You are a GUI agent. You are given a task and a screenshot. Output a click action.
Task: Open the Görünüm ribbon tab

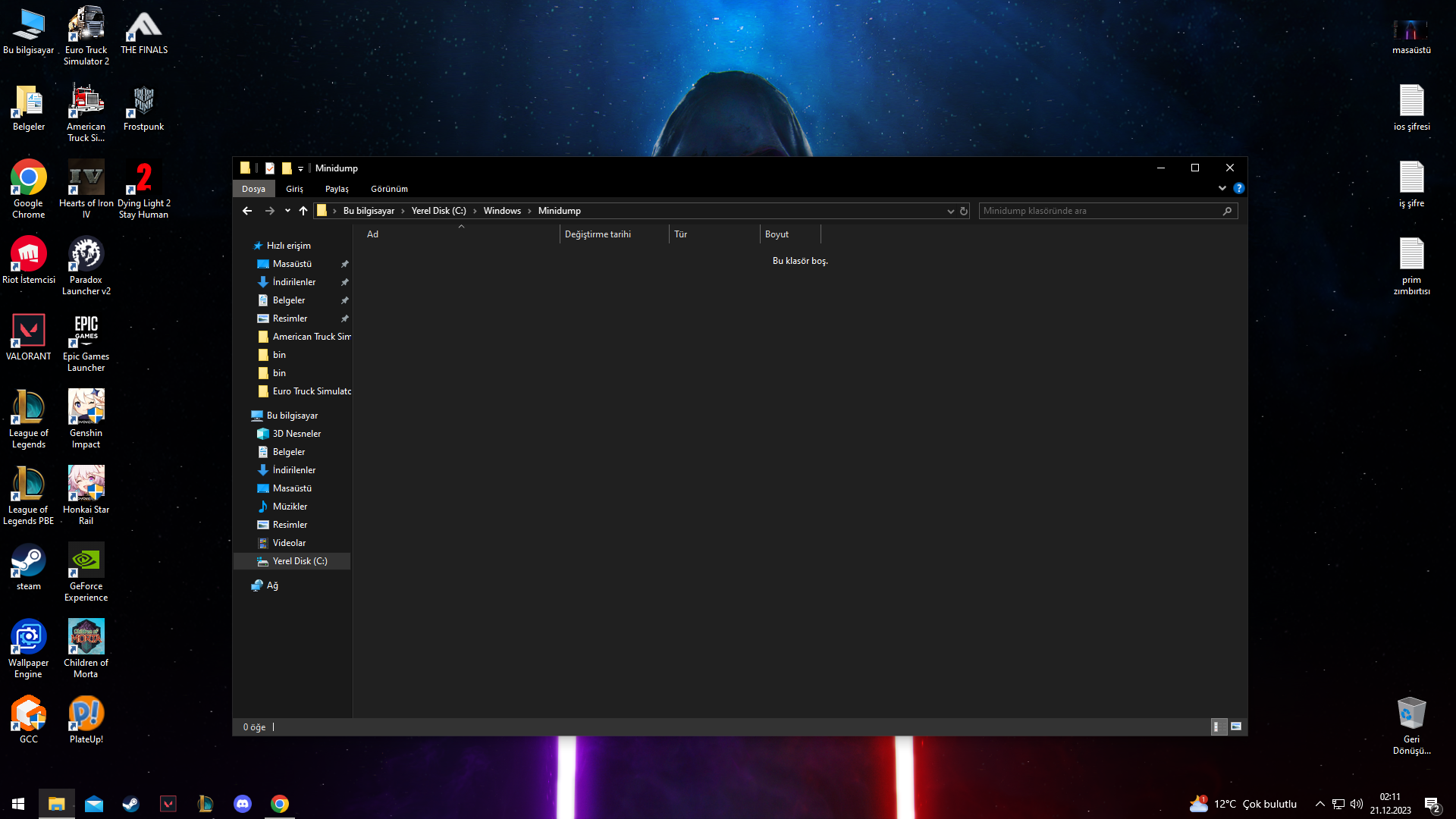(389, 189)
